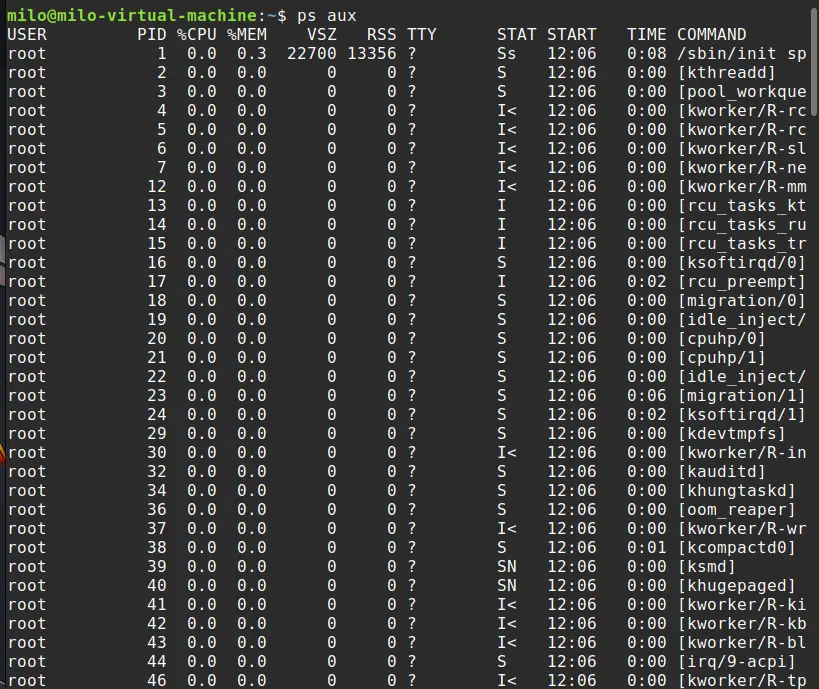Click the COMMAND column header

(x=711, y=34)
